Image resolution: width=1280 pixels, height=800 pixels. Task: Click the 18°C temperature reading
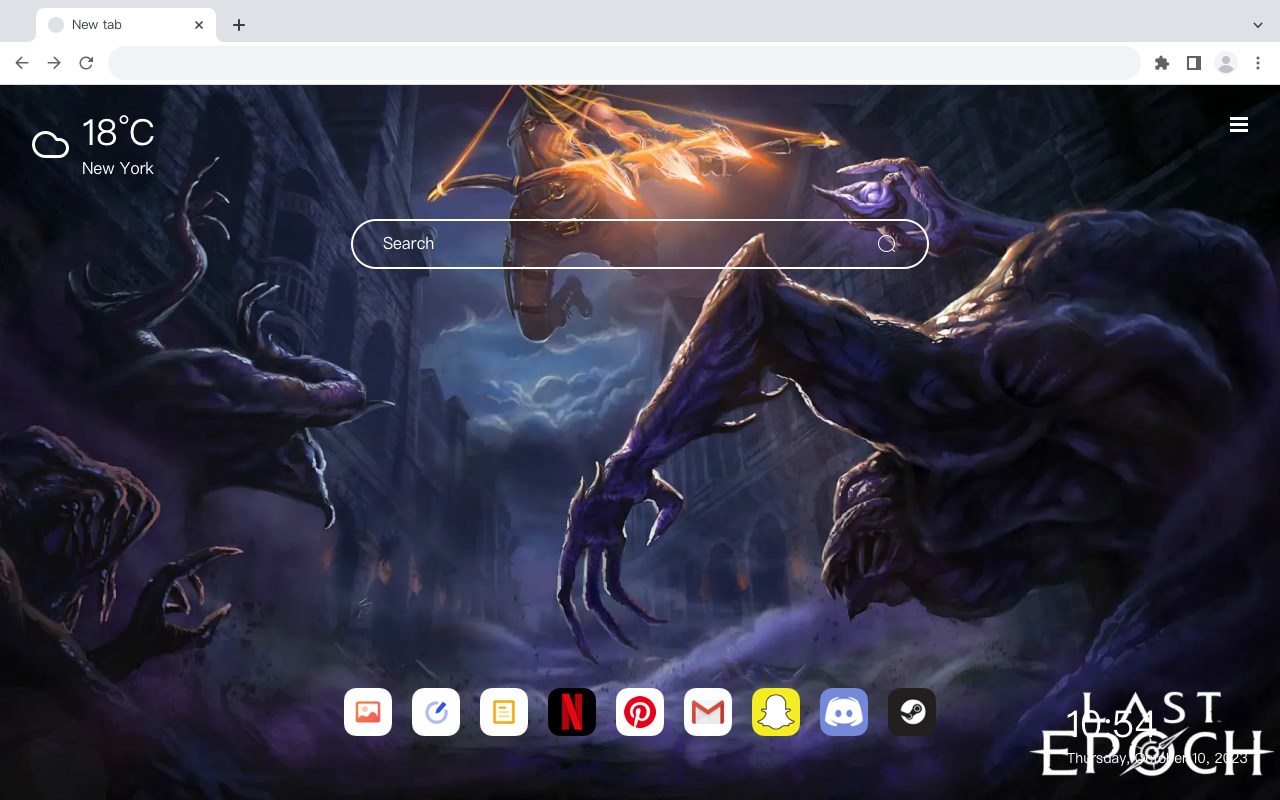[x=118, y=133]
